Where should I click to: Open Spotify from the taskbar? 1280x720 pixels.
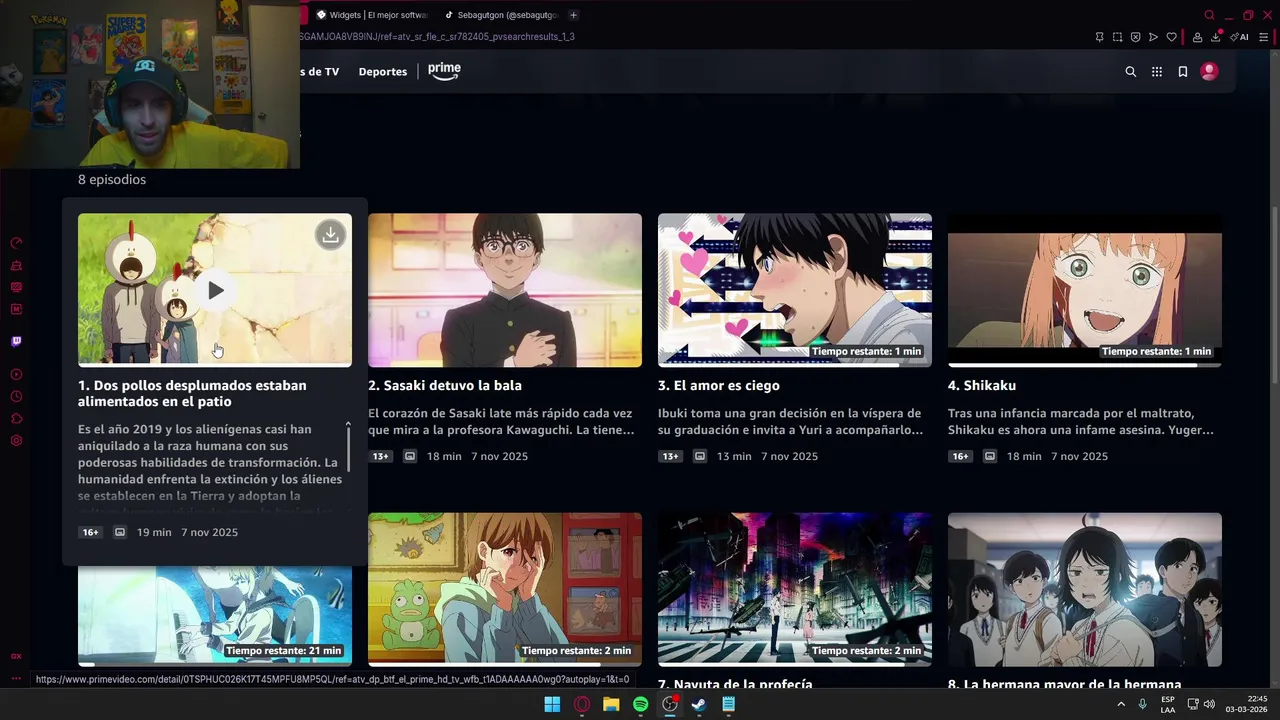coord(640,704)
